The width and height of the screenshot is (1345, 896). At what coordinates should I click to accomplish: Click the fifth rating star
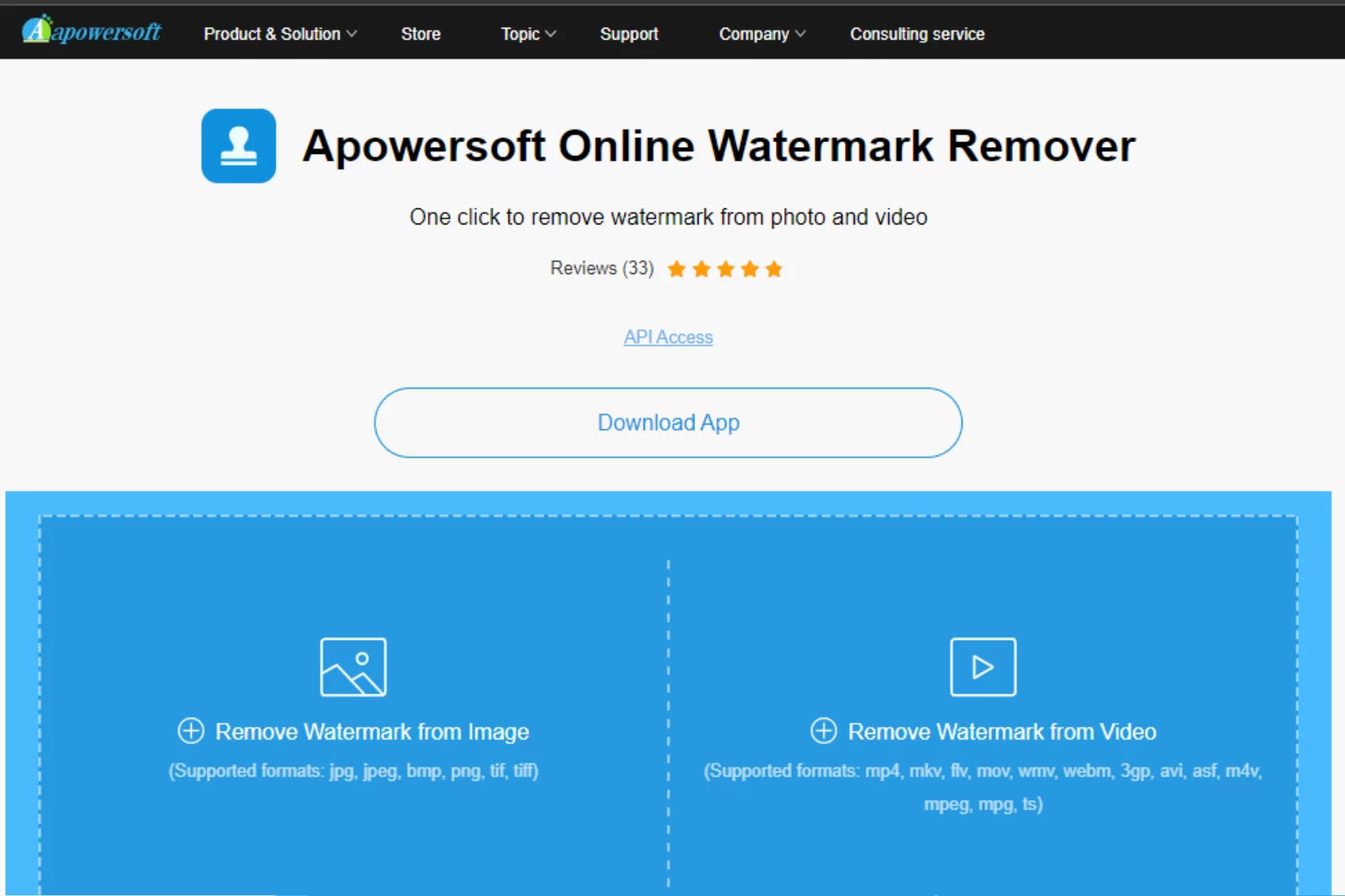tap(774, 269)
